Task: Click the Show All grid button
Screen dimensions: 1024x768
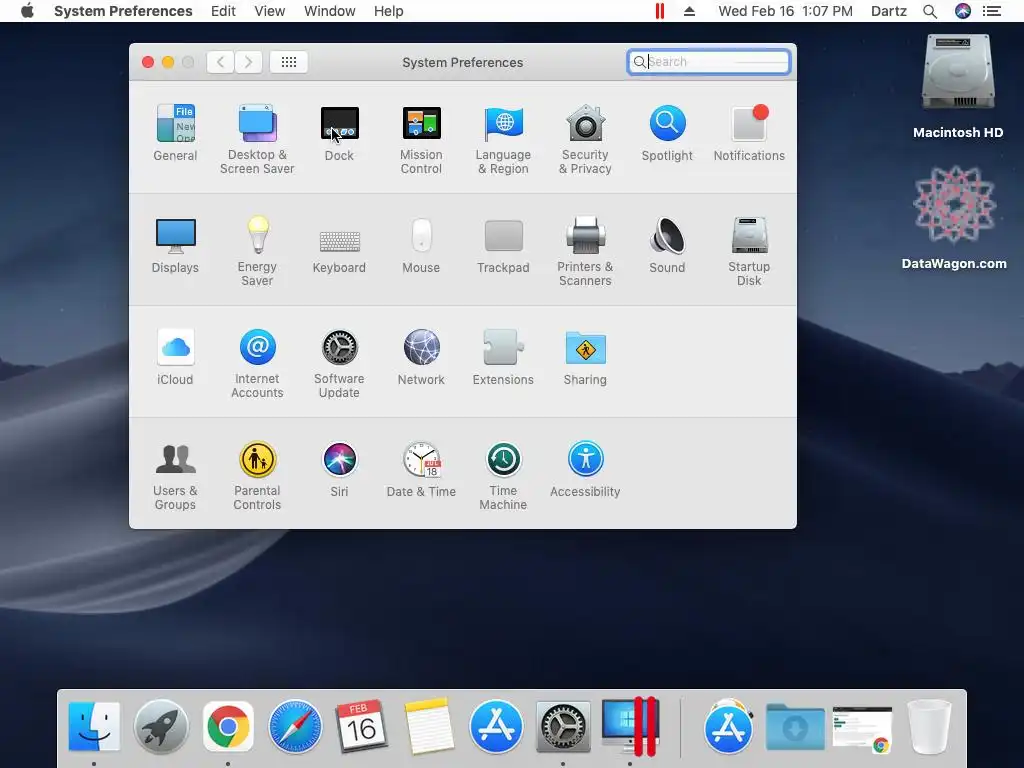Action: pos(289,62)
